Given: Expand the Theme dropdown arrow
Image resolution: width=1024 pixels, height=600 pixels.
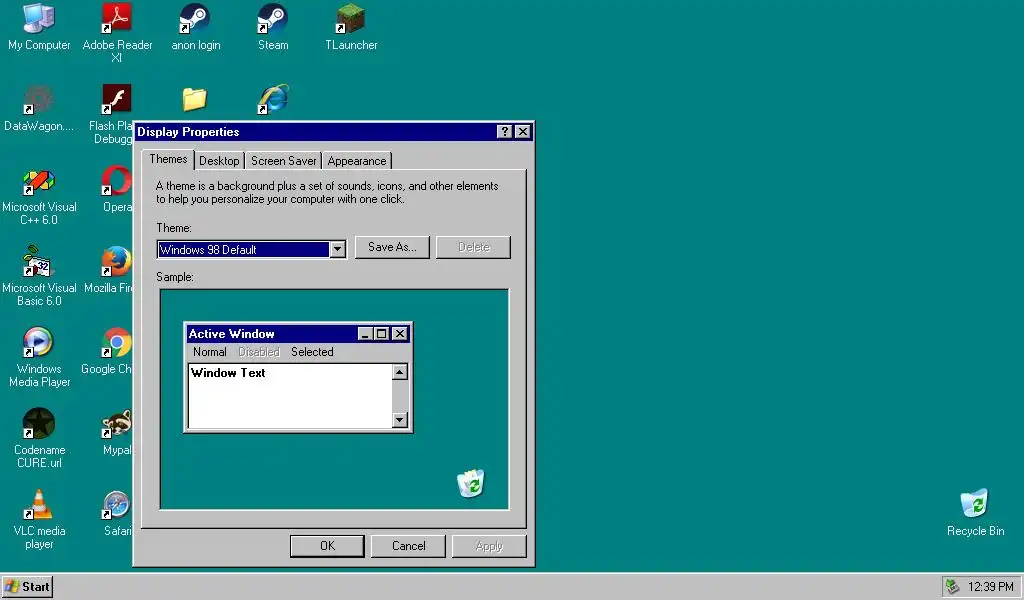Looking at the screenshot, I should pos(338,249).
